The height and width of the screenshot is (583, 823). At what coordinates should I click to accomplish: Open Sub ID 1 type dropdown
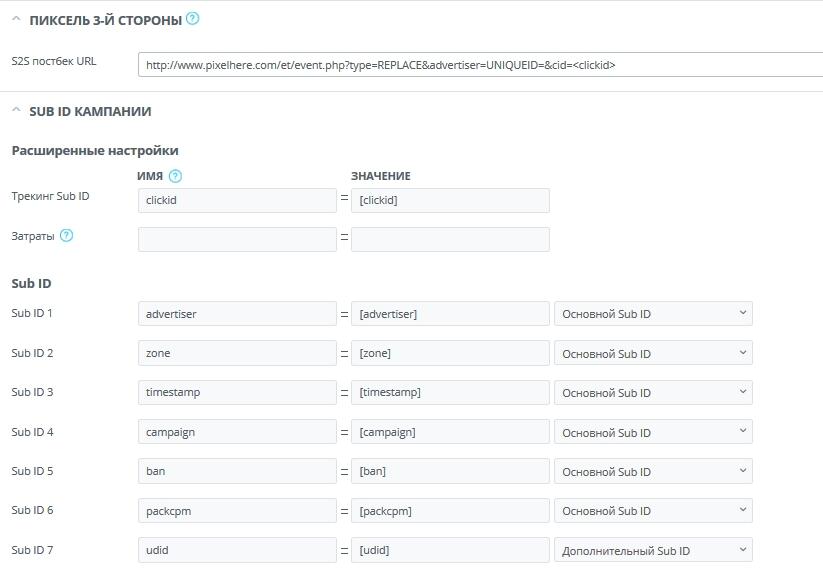(653, 314)
